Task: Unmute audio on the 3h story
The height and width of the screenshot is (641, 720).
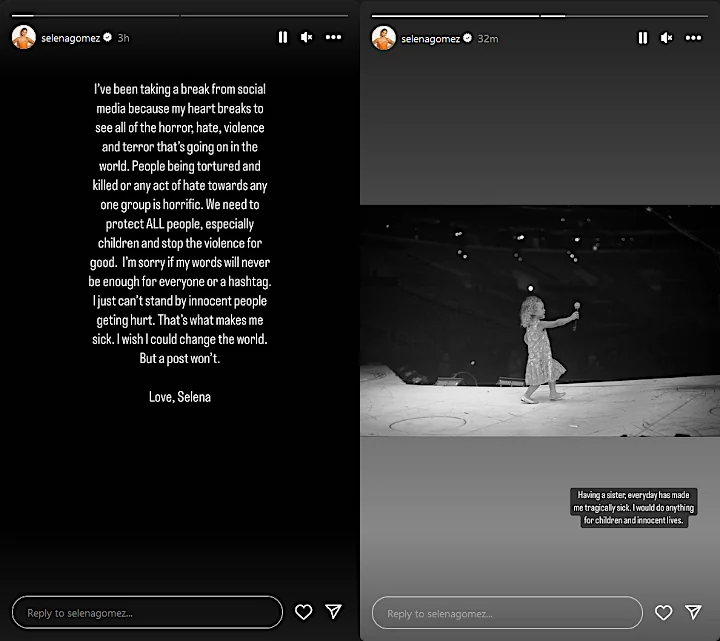Action: click(307, 37)
